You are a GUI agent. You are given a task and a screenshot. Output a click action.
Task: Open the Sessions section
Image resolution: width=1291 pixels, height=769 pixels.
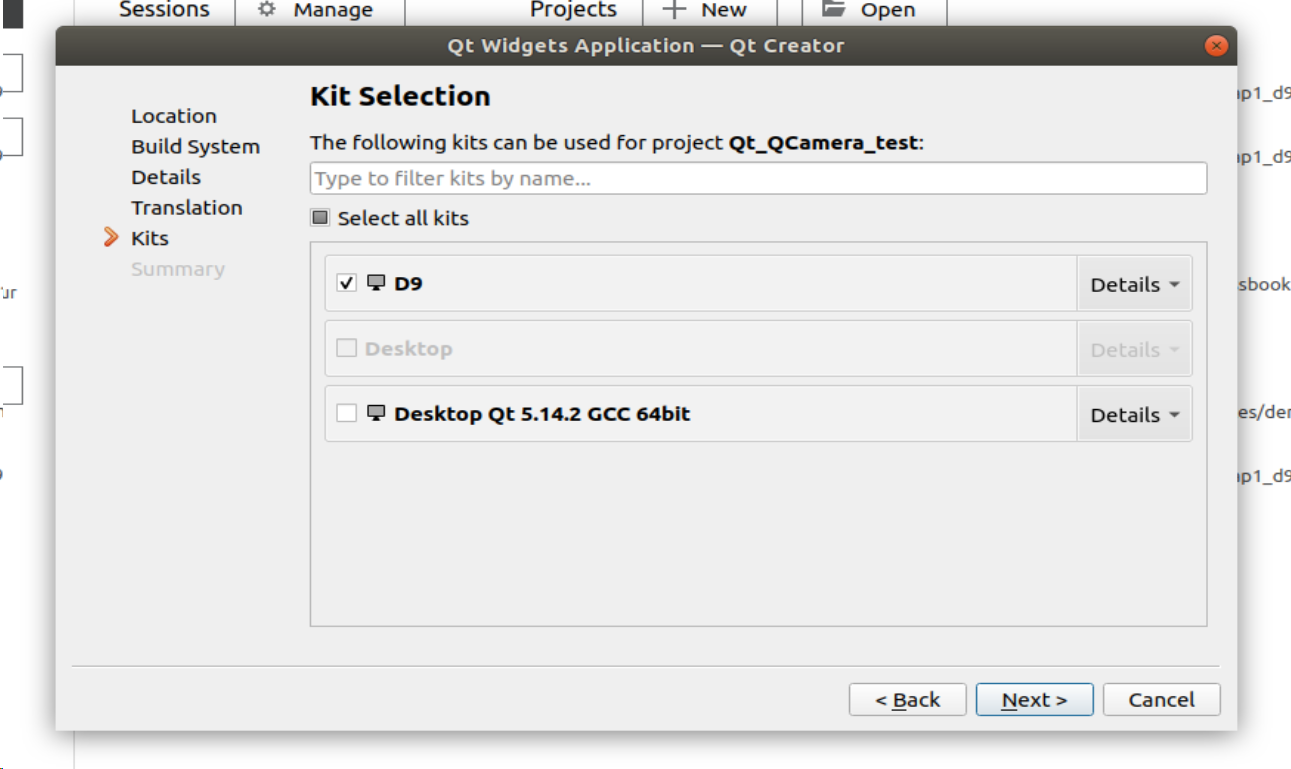(164, 10)
